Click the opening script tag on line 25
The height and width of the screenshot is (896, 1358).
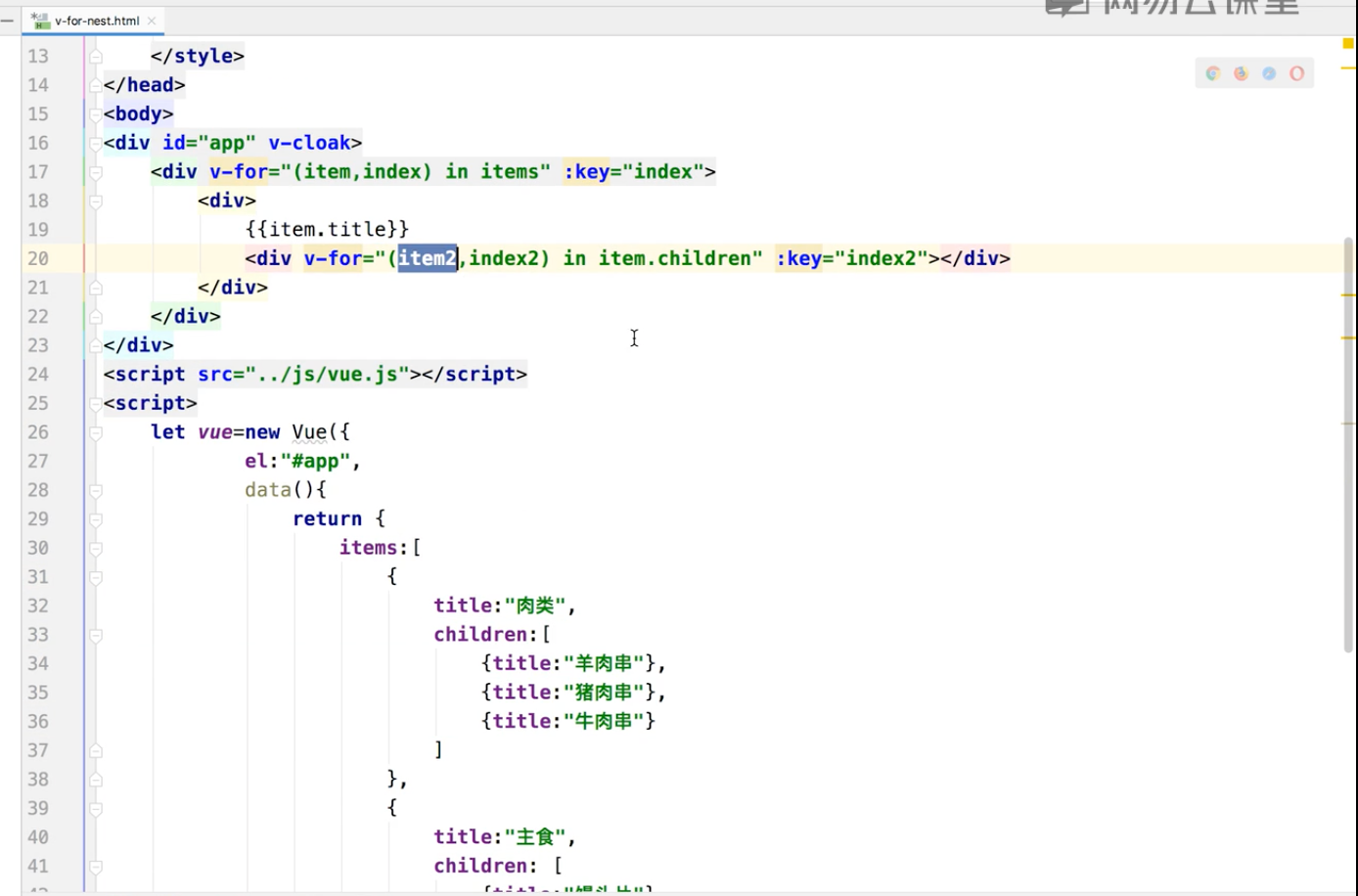pyautogui.click(x=151, y=403)
